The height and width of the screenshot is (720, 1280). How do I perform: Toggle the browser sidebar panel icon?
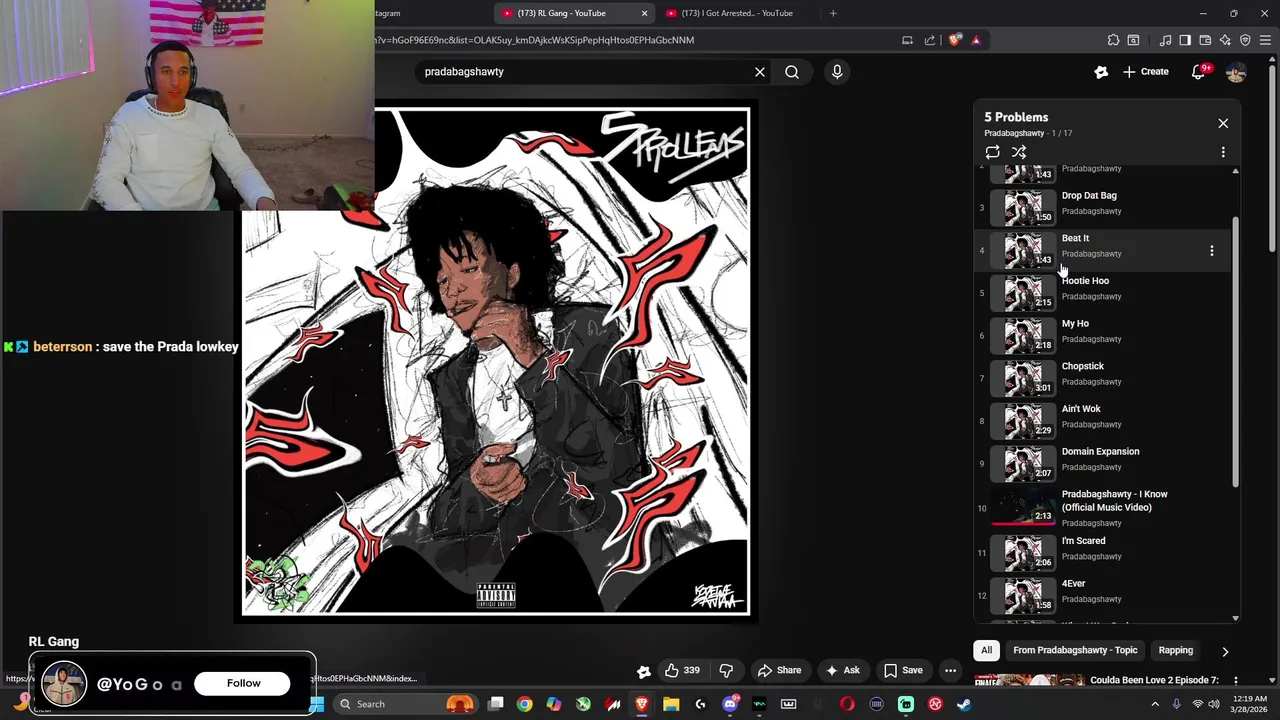(1185, 40)
